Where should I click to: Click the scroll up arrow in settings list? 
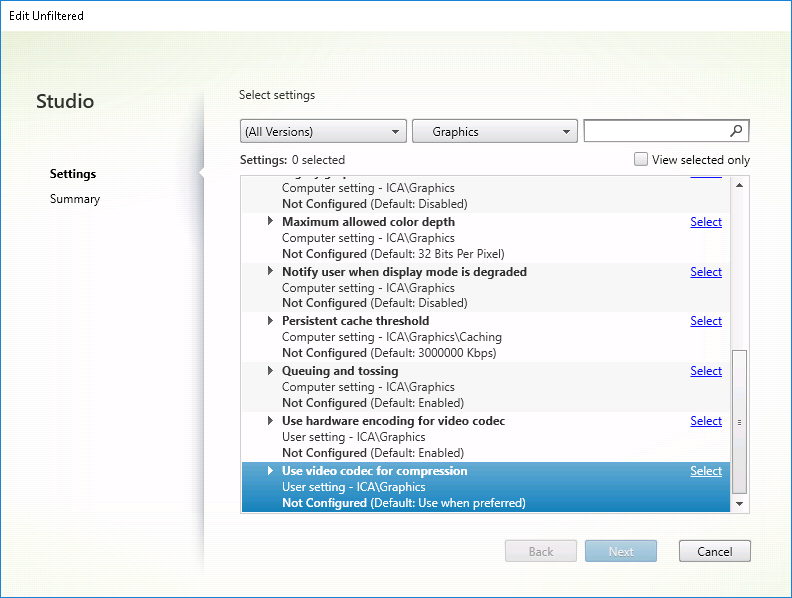(x=740, y=185)
